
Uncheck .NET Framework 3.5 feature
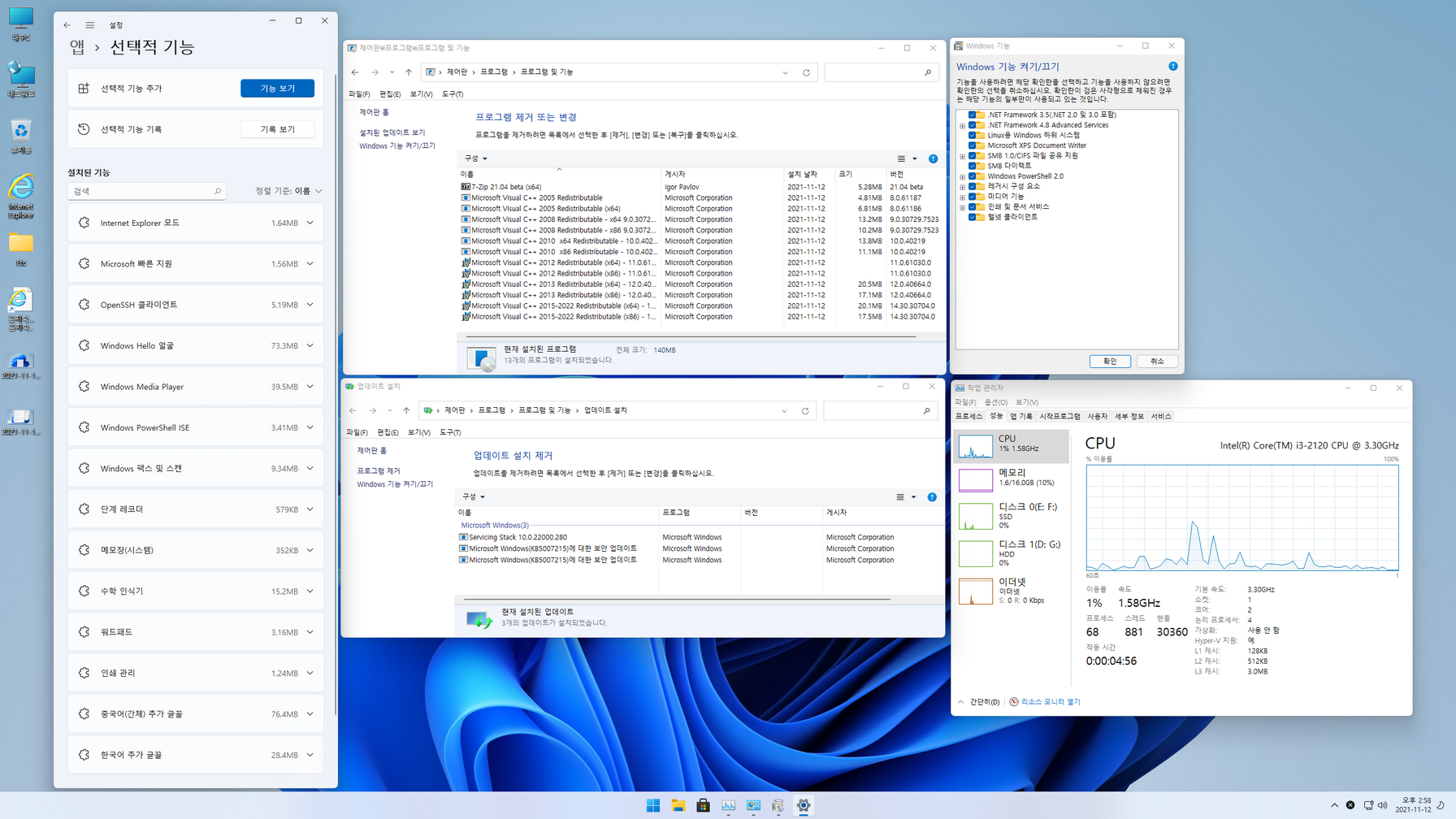point(972,115)
